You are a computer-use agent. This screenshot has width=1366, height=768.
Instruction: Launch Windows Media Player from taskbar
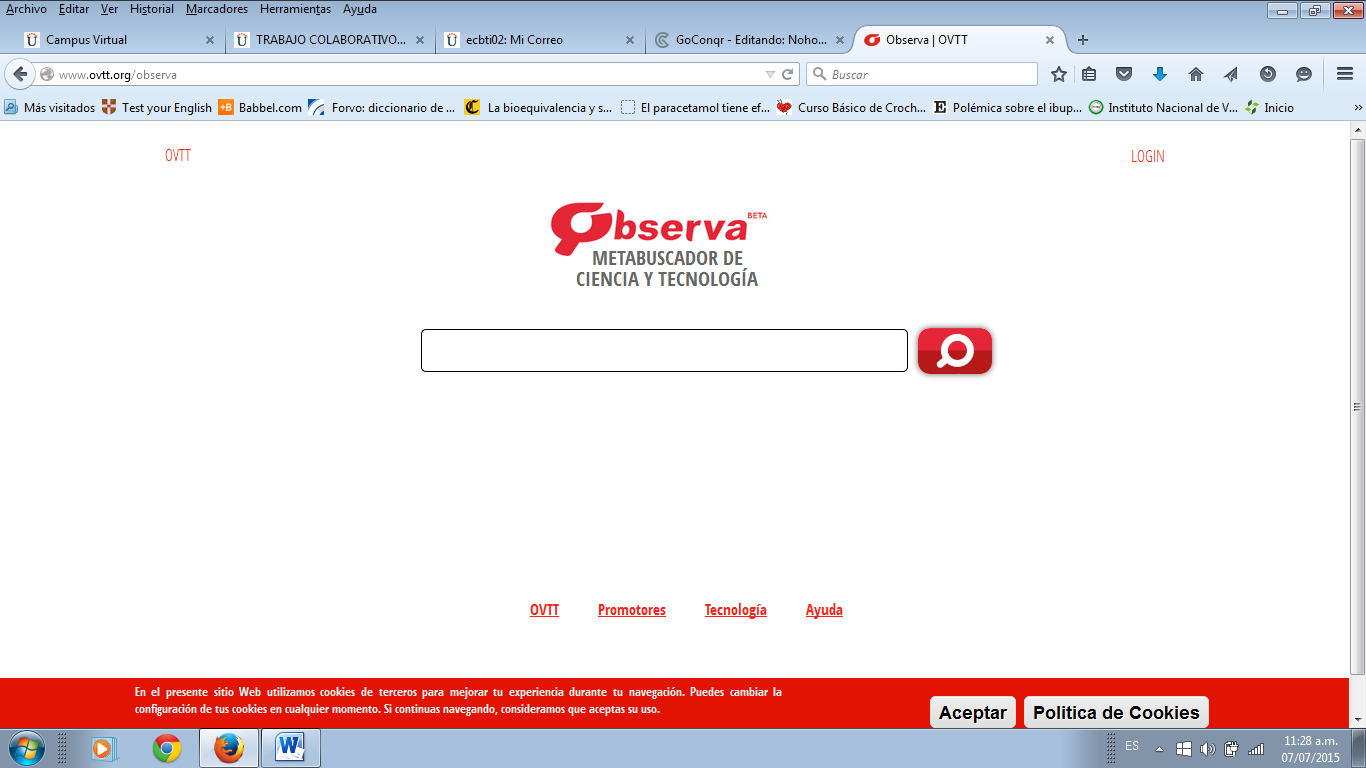pyautogui.click(x=103, y=748)
